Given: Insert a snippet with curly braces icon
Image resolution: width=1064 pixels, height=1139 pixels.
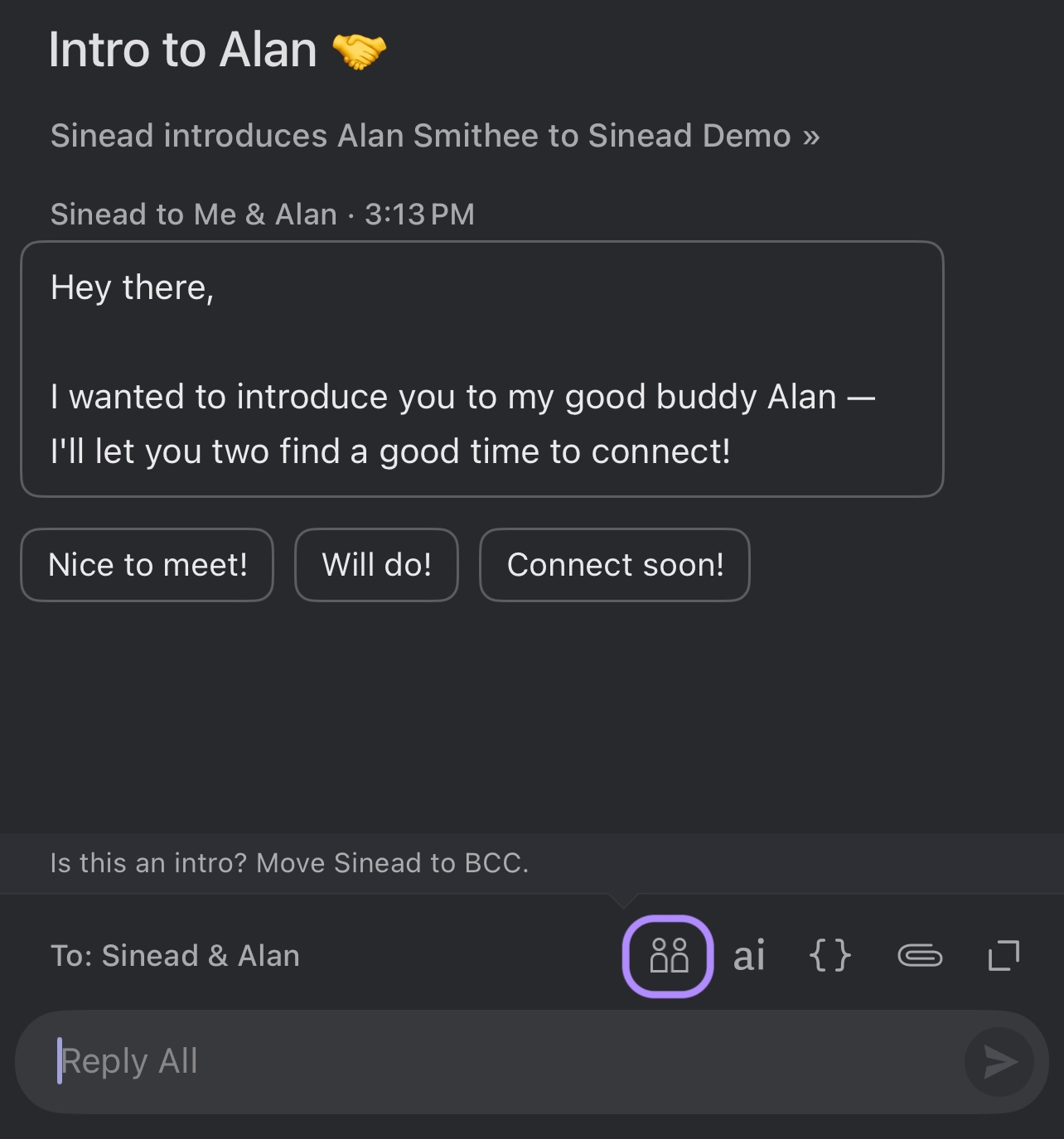Looking at the screenshot, I should click(x=829, y=956).
